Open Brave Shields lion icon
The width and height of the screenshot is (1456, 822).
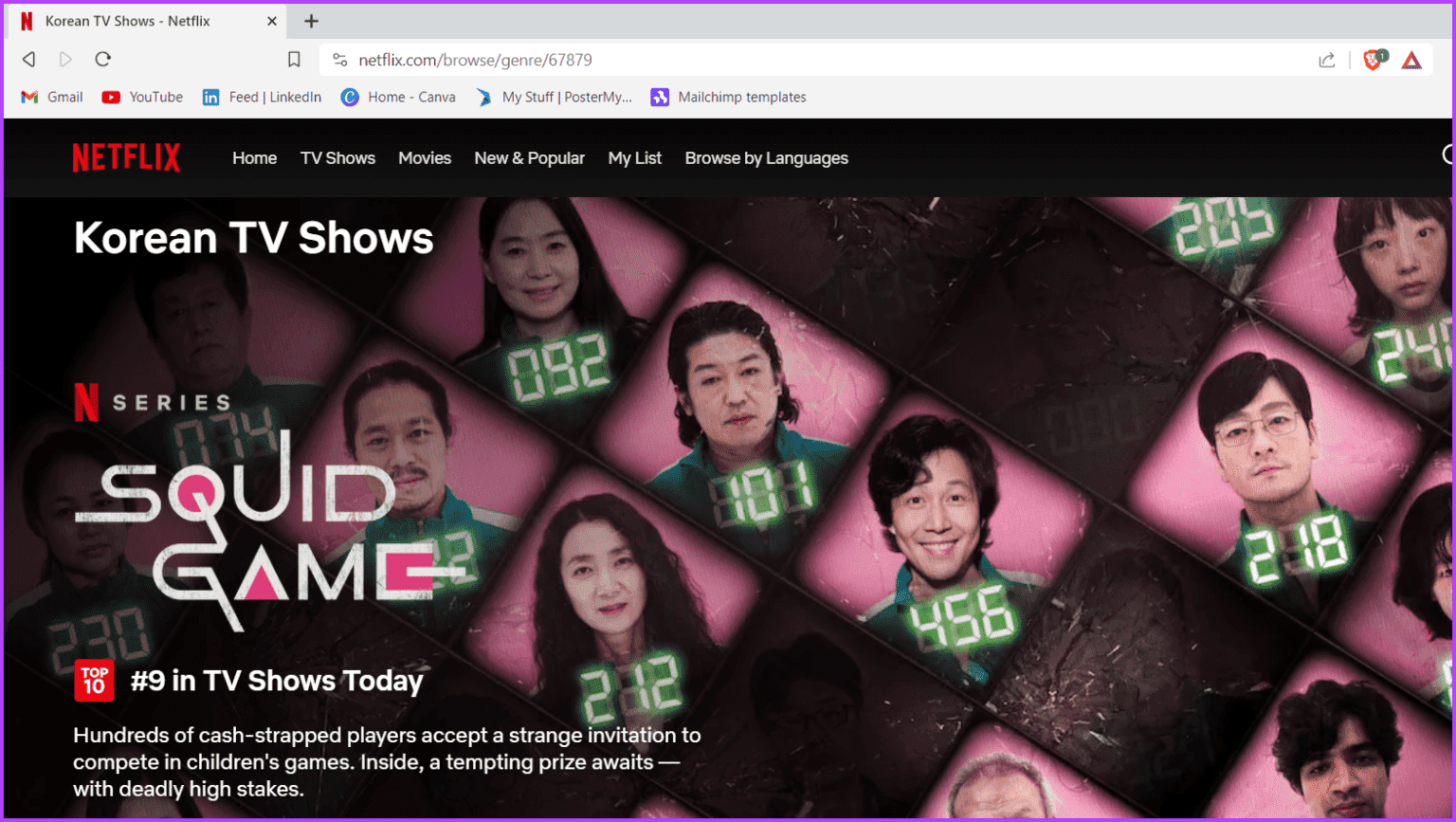1374,60
